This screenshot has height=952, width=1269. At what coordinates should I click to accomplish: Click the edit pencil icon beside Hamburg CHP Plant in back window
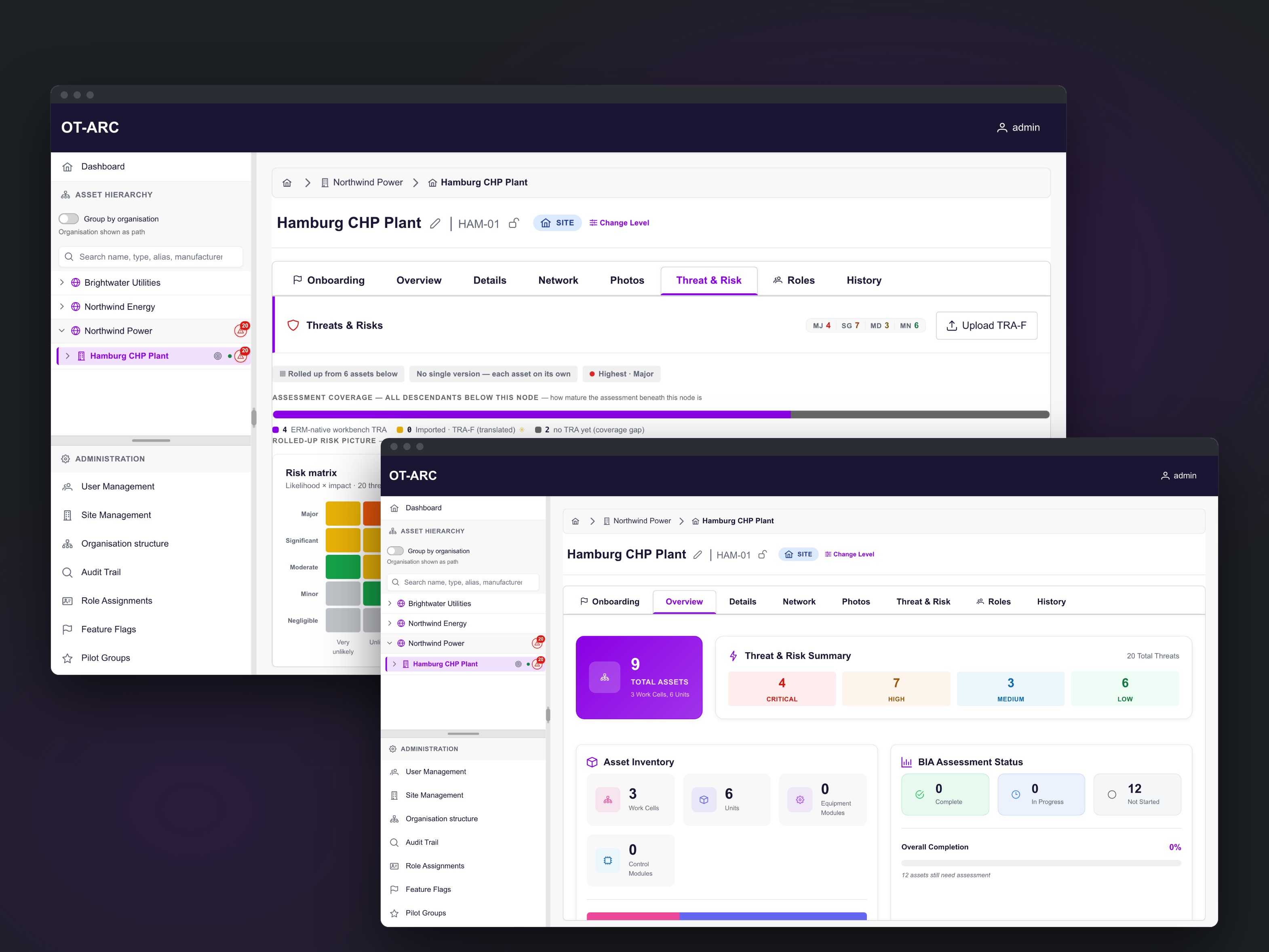click(435, 224)
